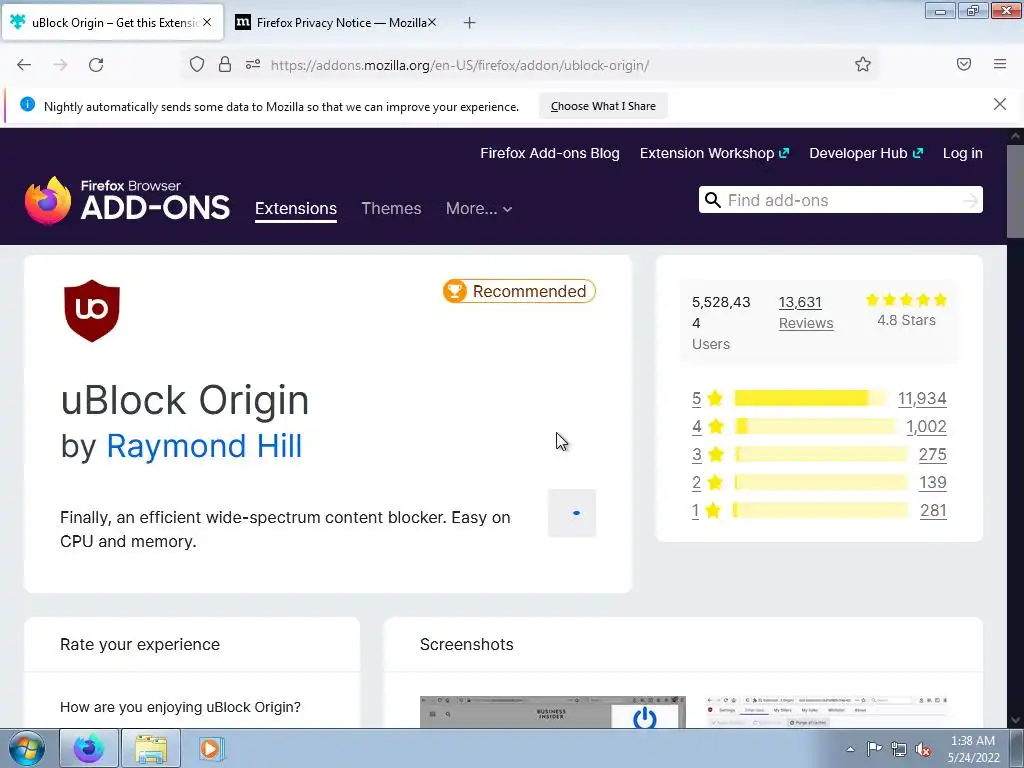This screenshot has width=1024, height=768.
Task: Open the 139 two-star reviews count
Action: tap(933, 483)
